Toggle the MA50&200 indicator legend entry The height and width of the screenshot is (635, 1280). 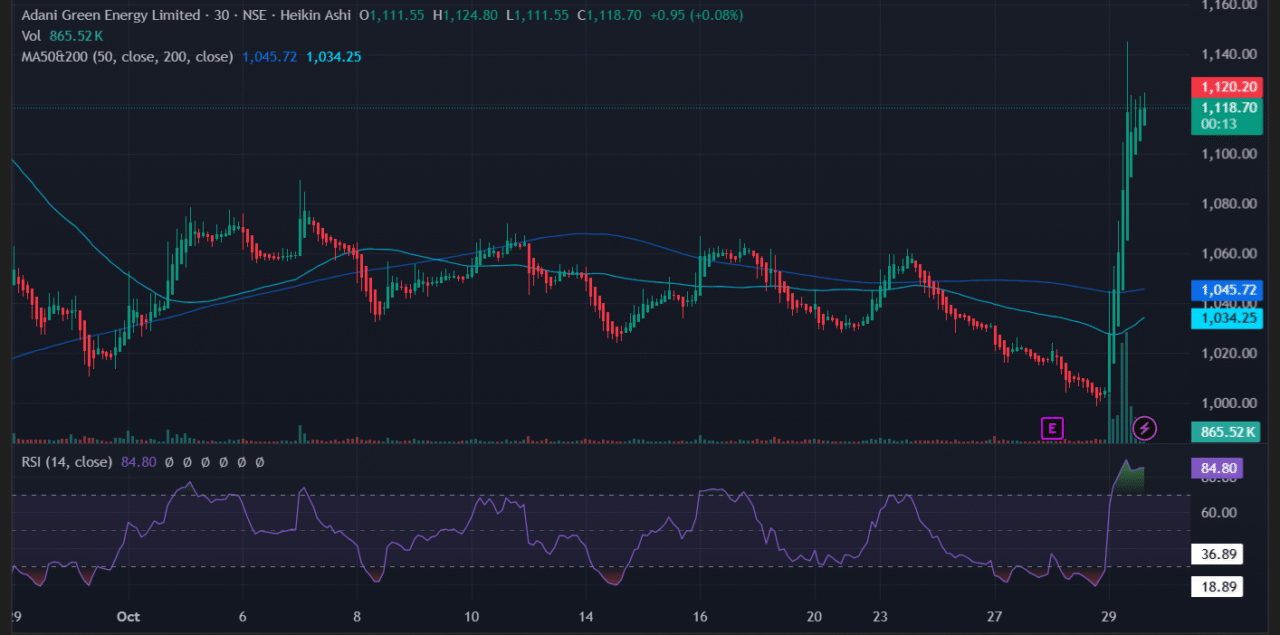pos(120,57)
